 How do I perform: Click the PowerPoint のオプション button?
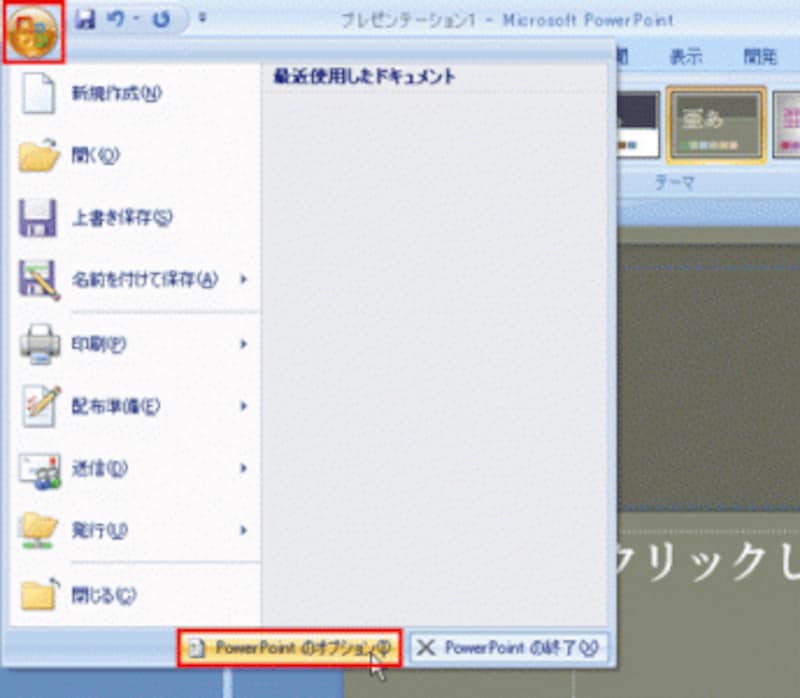click(289, 648)
